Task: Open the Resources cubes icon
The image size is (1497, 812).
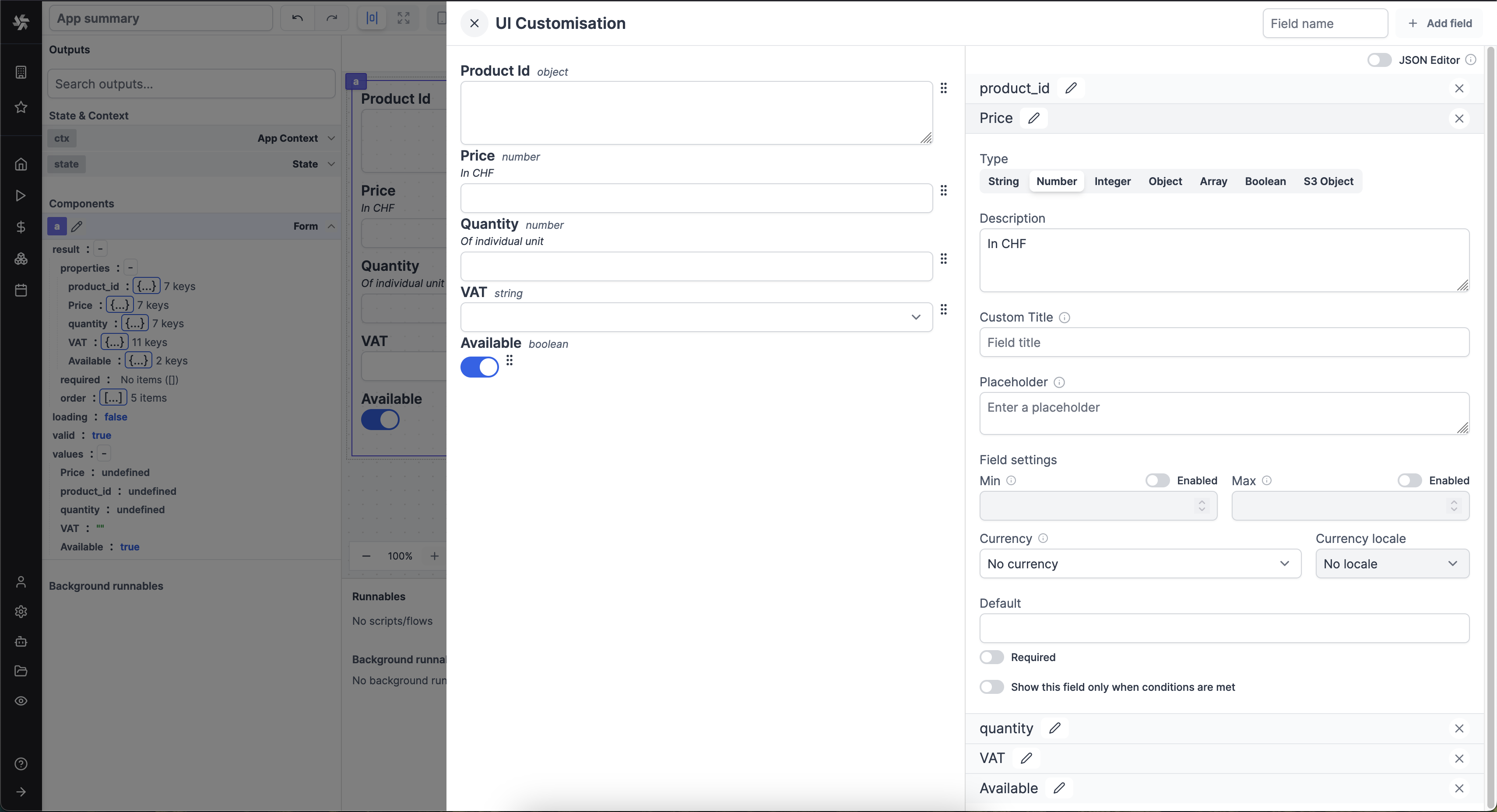Action: [21, 259]
